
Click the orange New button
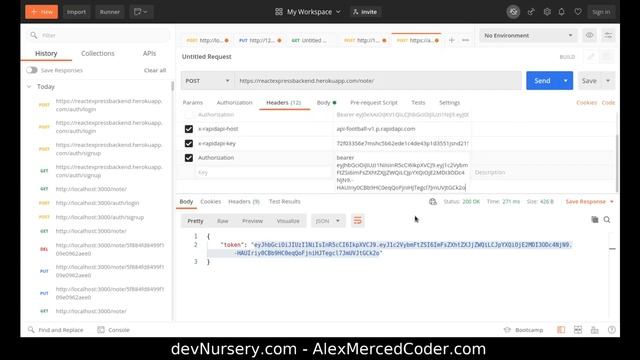[42, 12]
